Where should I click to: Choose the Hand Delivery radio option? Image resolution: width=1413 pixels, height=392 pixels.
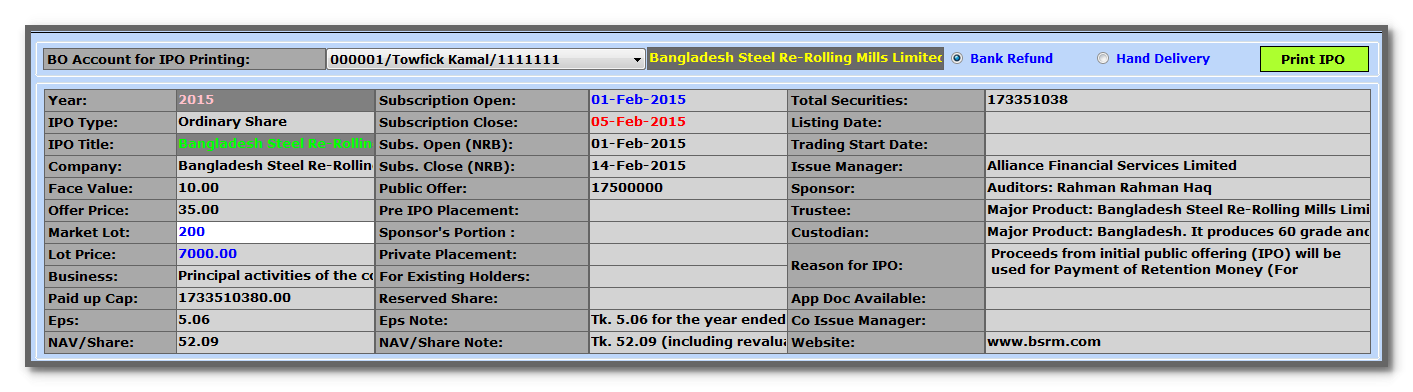[x=1154, y=59]
